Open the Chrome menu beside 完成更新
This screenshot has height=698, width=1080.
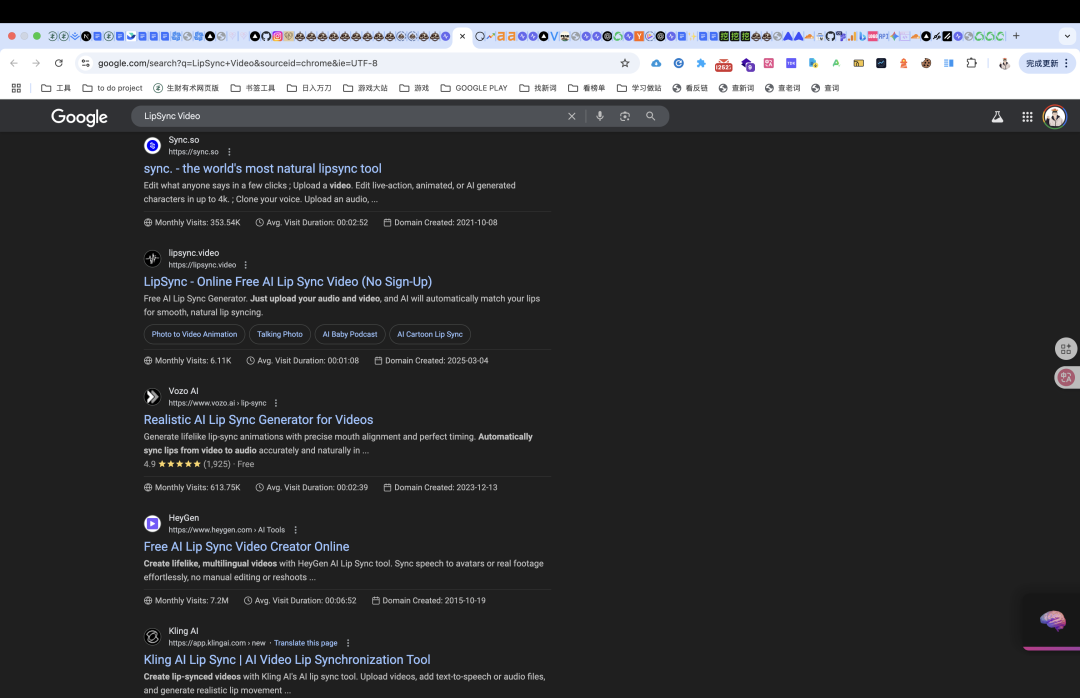pyautogui.click(x=1066, y=63)
